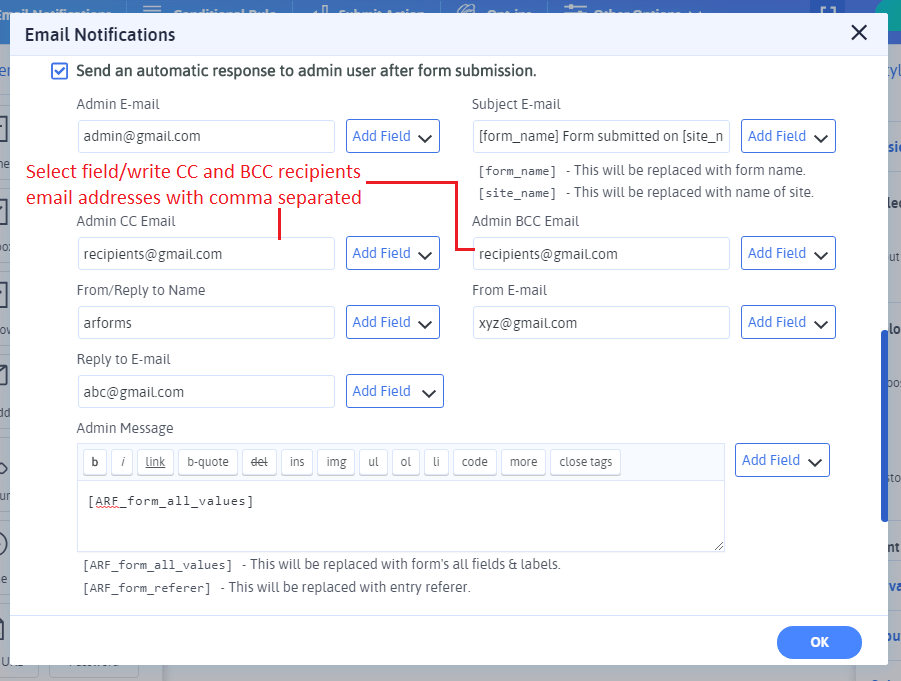
Task: Insert a link via link button
Action: 155,462
